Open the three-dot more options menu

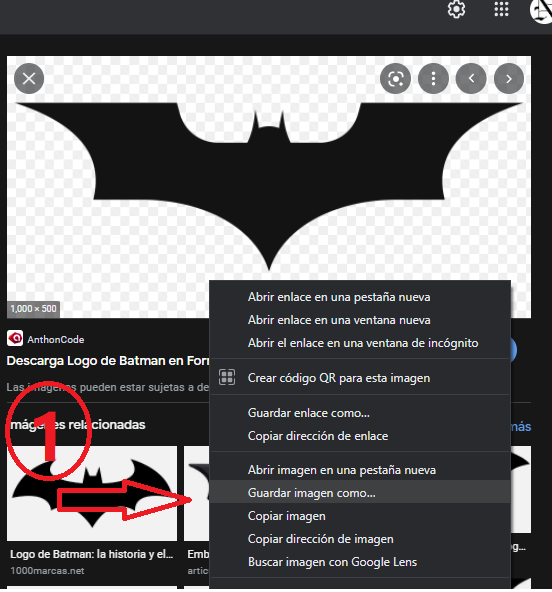tap(433, 79)
